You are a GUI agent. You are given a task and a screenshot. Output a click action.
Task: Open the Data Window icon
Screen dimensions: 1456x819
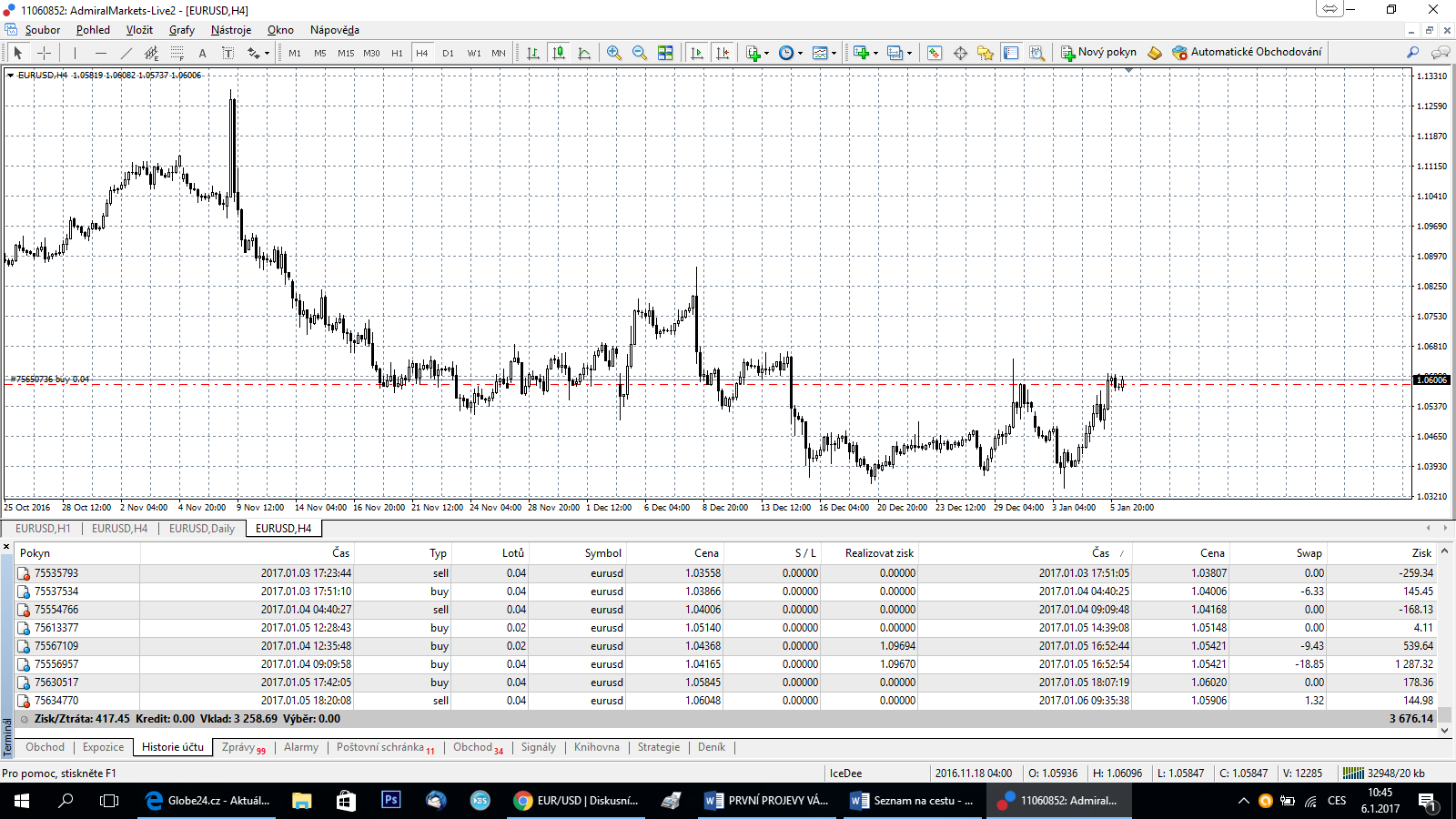(960, 53)
